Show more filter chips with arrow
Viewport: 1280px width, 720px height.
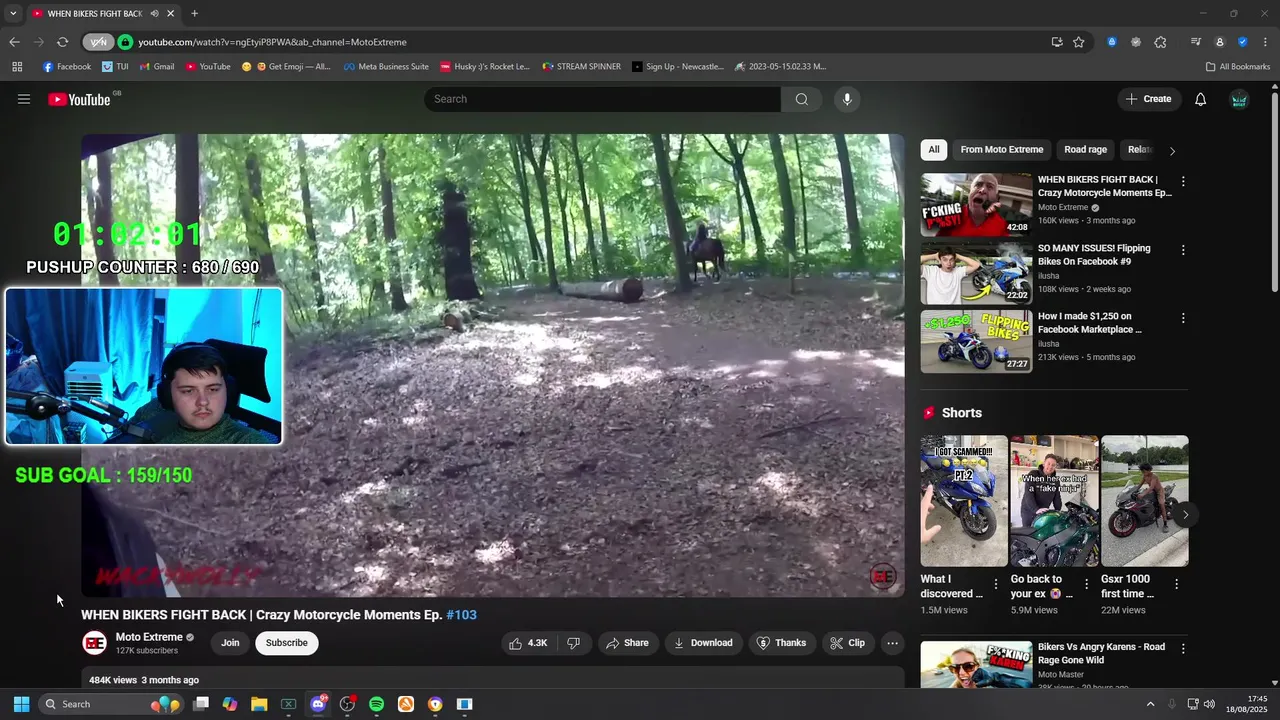tap(1172, 151)
